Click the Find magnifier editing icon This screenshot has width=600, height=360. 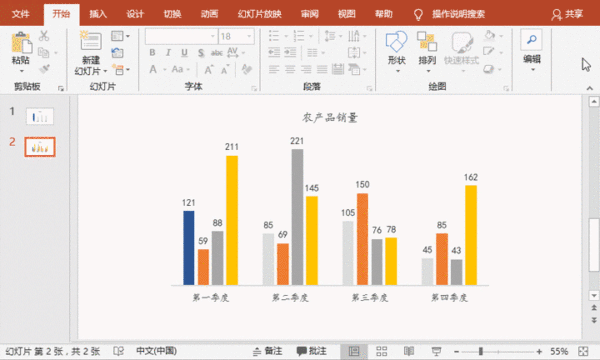[532, 40]
